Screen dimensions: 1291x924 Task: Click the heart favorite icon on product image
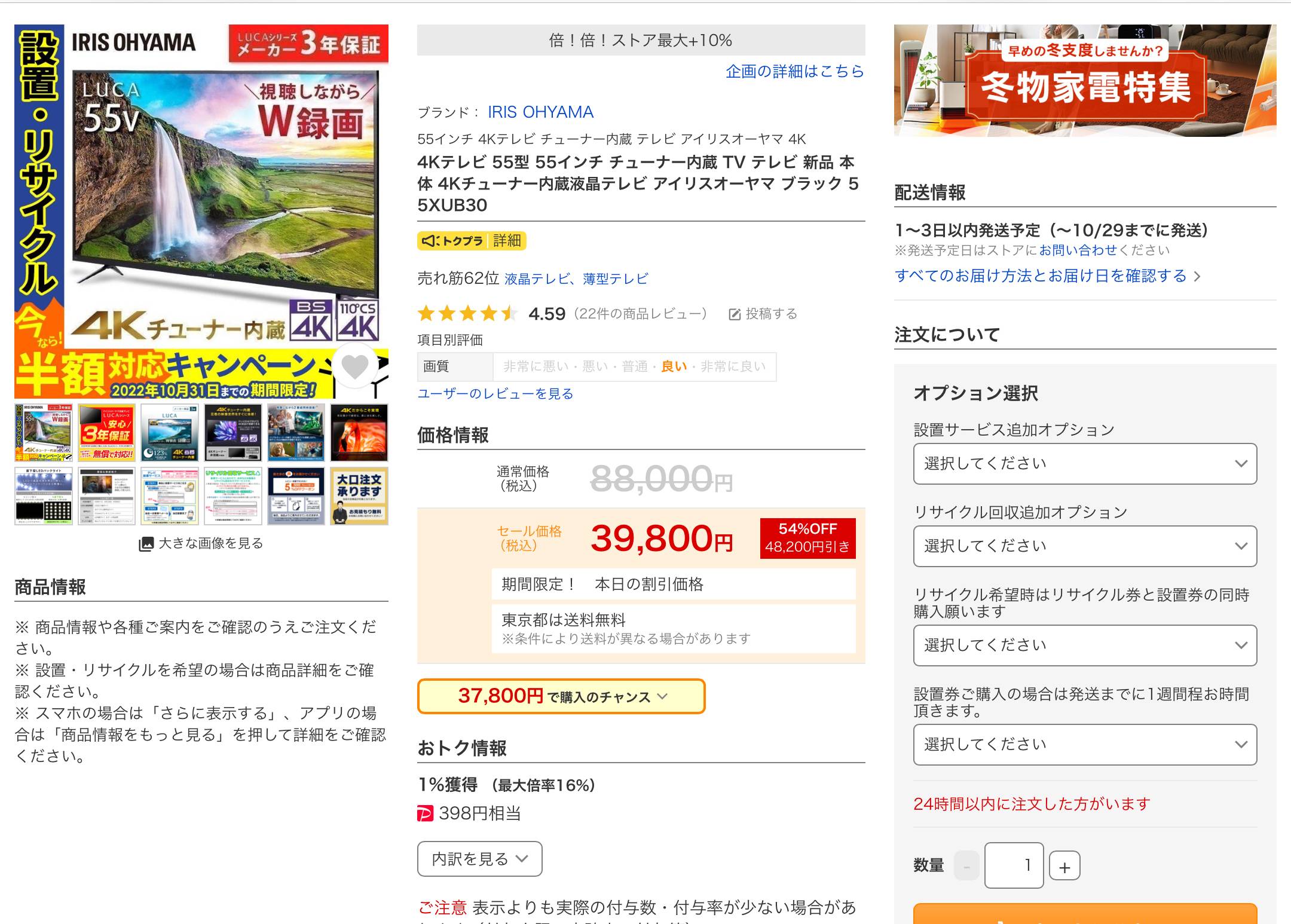355,367
